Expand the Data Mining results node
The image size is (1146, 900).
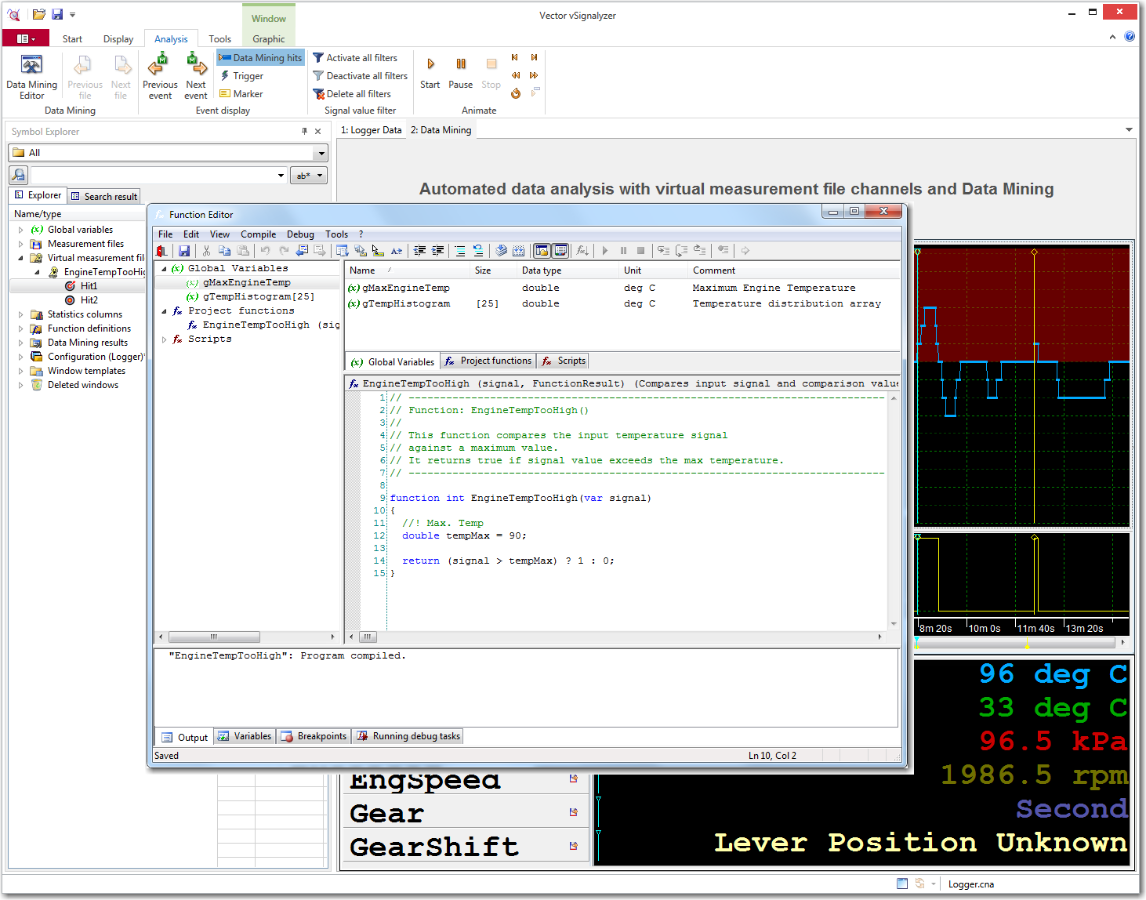click(x=20, y=343)
